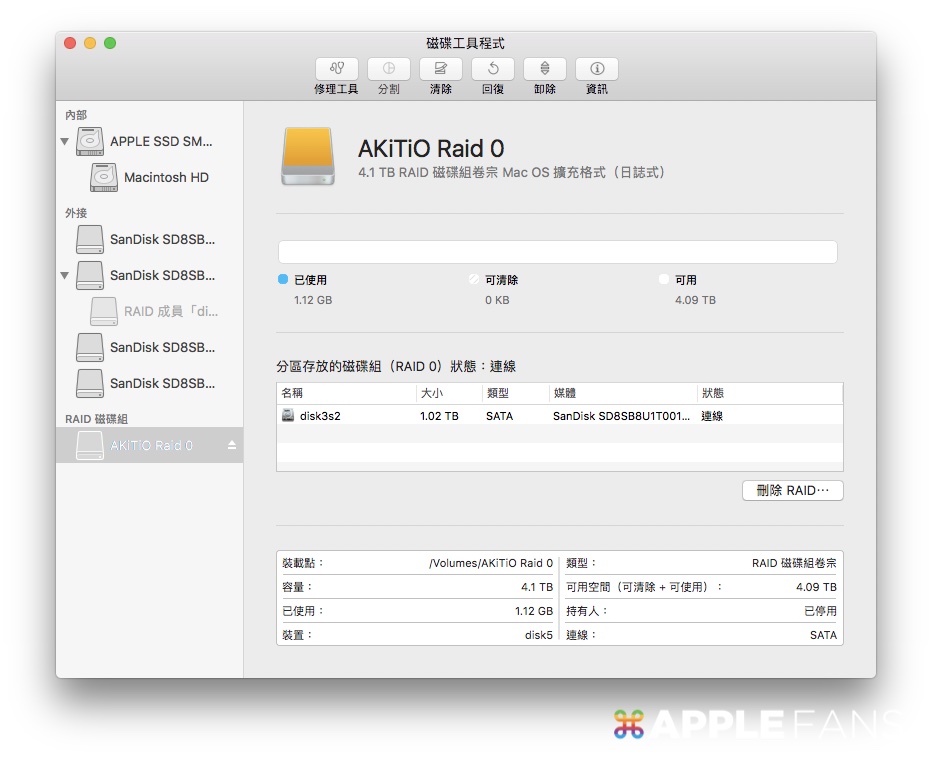This screenshot has height=758, width=932.
Task: Click the RAID 磁碟組卷宗 type value
Action: [794, 563]
